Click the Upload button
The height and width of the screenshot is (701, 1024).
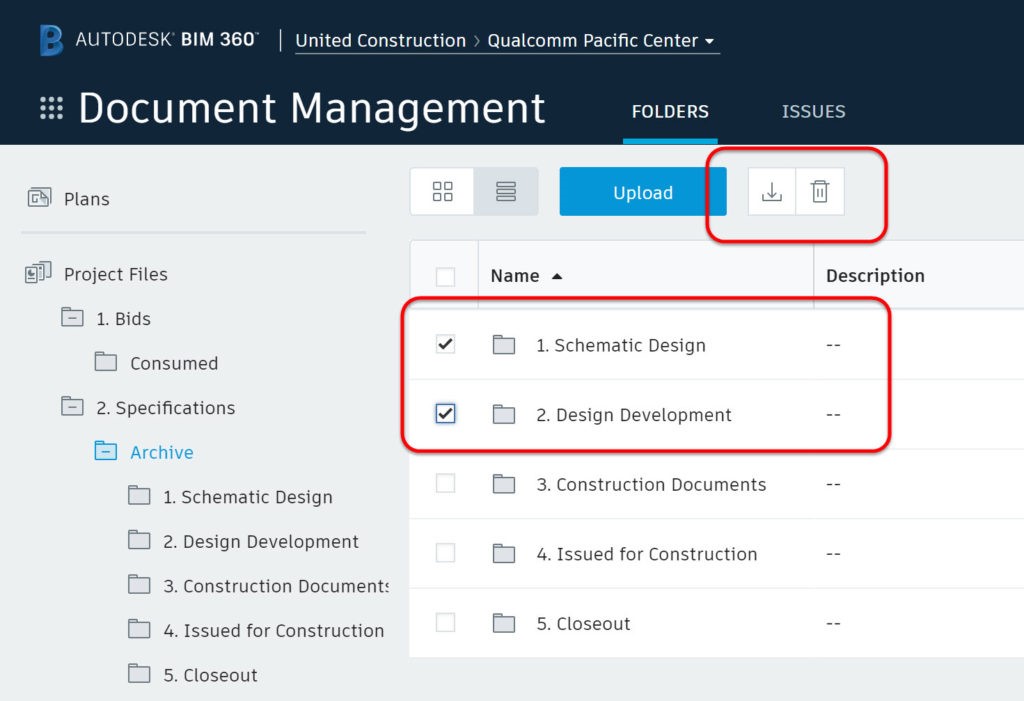[x=643, y=191]
